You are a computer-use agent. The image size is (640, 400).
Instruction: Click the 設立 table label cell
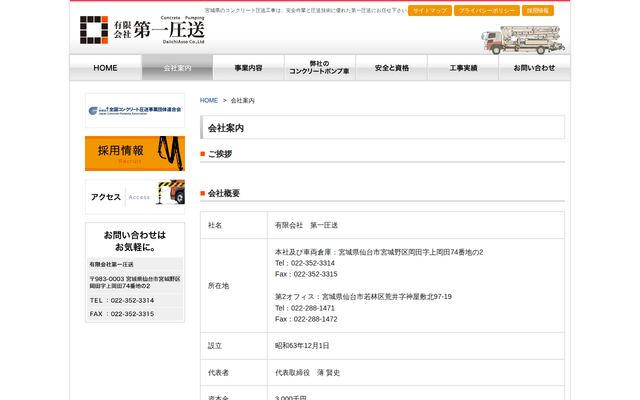pos(234,346)
